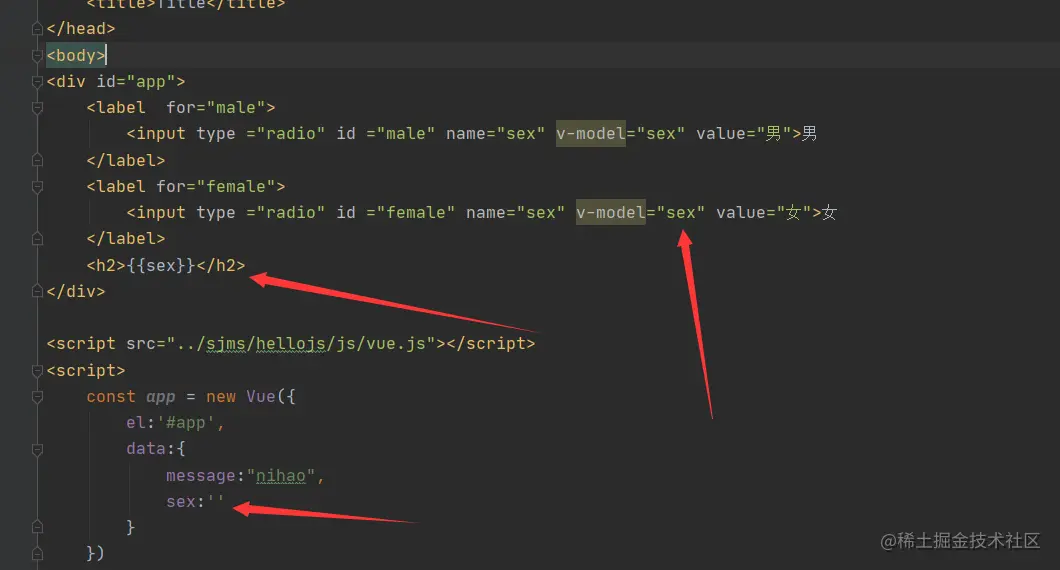Click the data:{ property text
This screenshot has width=1060, height=570.
(155, 450)
